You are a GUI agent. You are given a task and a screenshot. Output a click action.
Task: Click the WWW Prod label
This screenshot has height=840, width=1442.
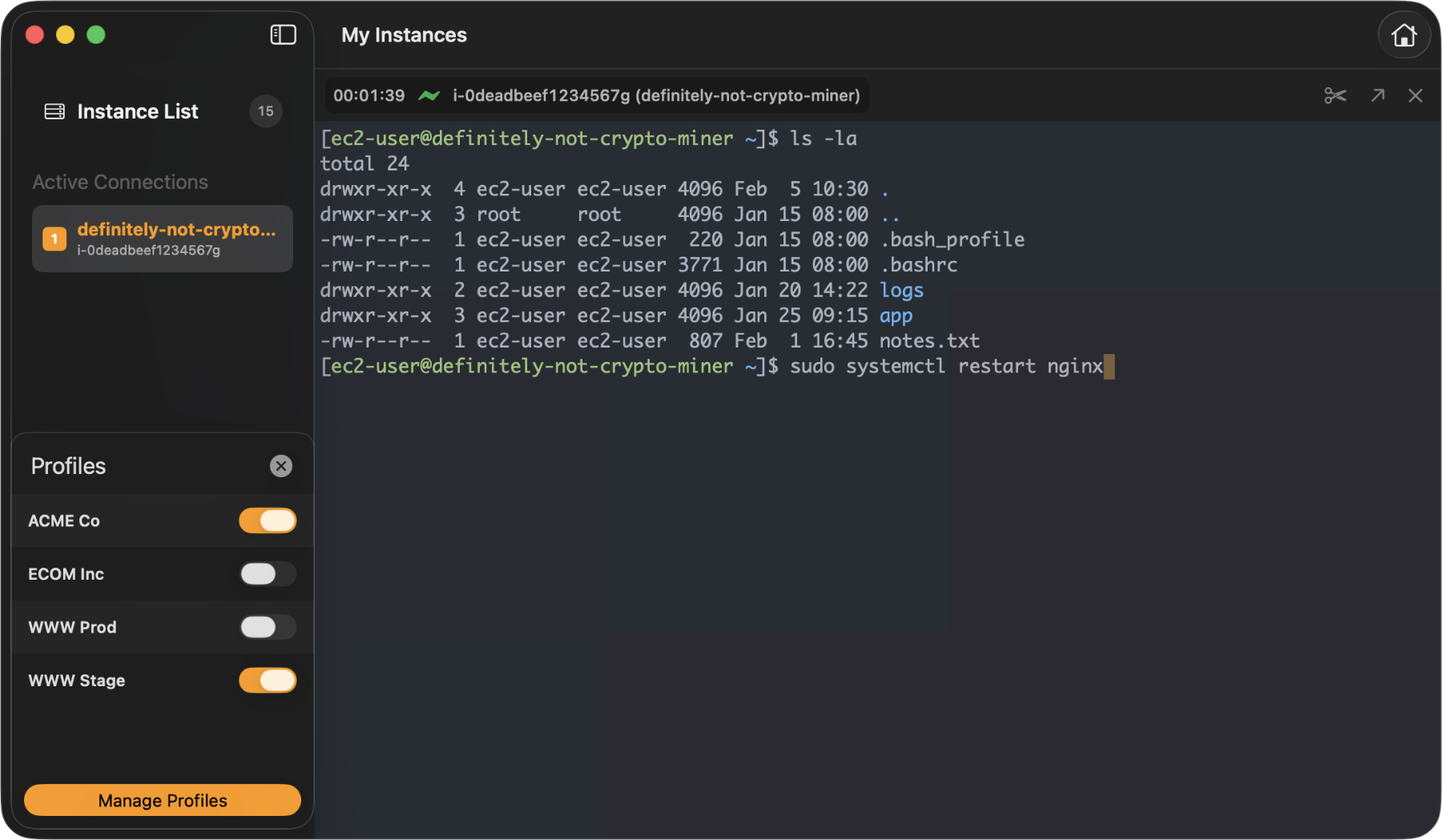pyautogui.click(x=72, y=627)
